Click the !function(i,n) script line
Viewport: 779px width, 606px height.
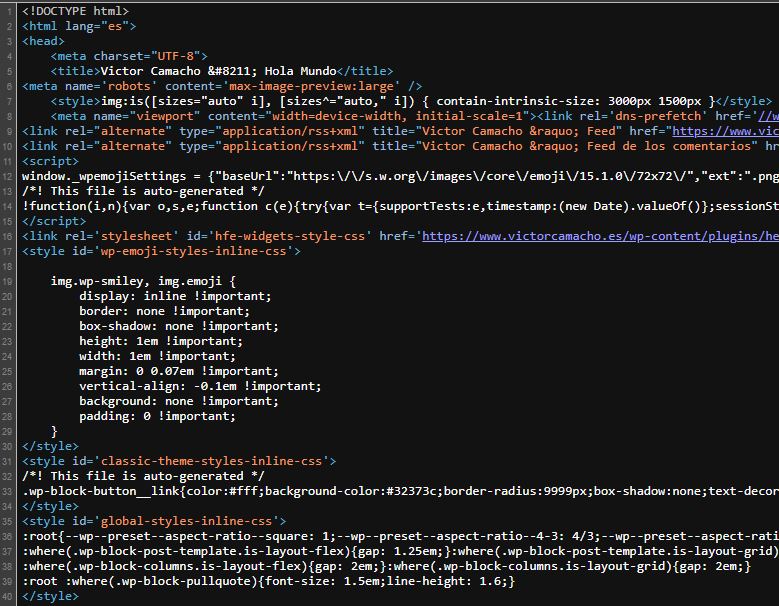(400, 206)
